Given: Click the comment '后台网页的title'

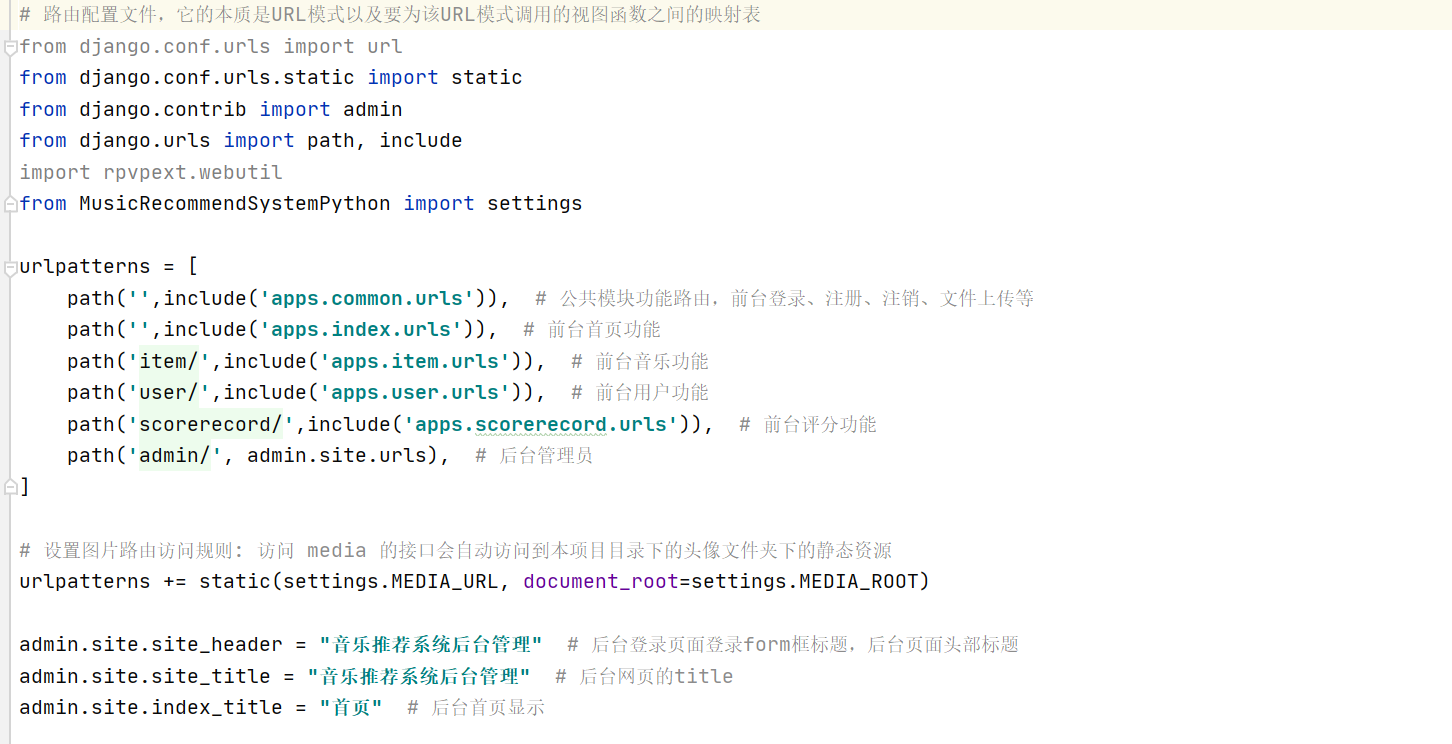Looking at the screenshot, I should [x=644, y=677].
